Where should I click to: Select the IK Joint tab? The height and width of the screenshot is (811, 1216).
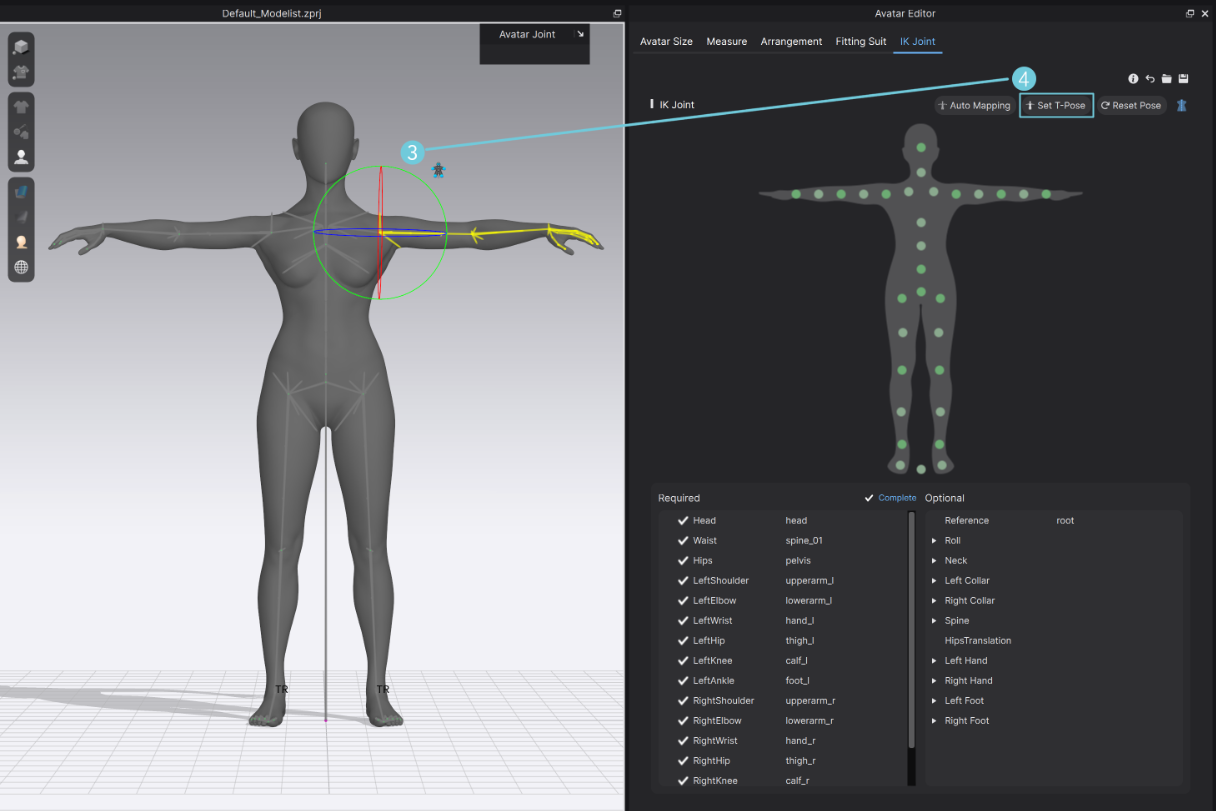coord(918,42)
